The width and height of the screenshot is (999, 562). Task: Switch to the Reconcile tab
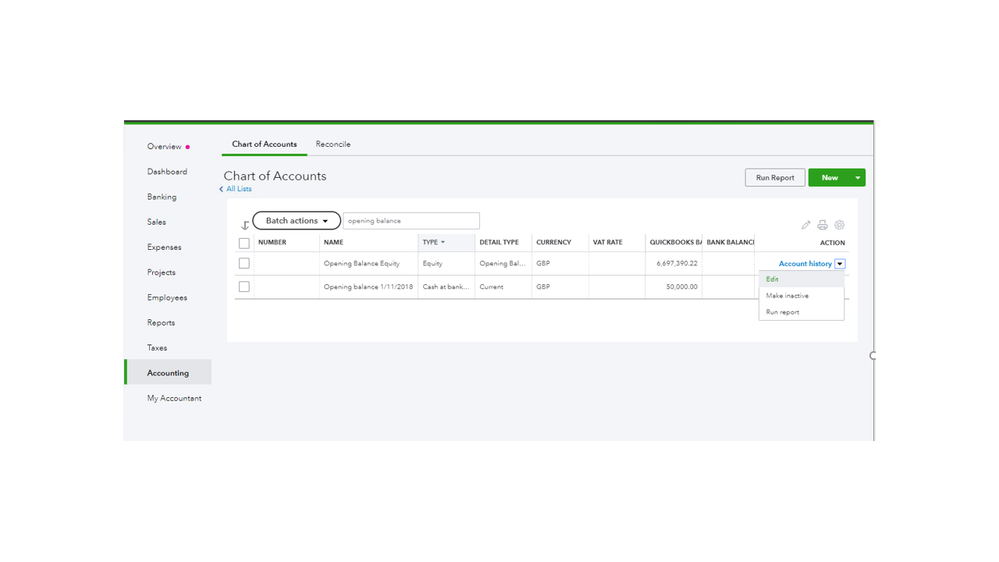click(333, 144)
